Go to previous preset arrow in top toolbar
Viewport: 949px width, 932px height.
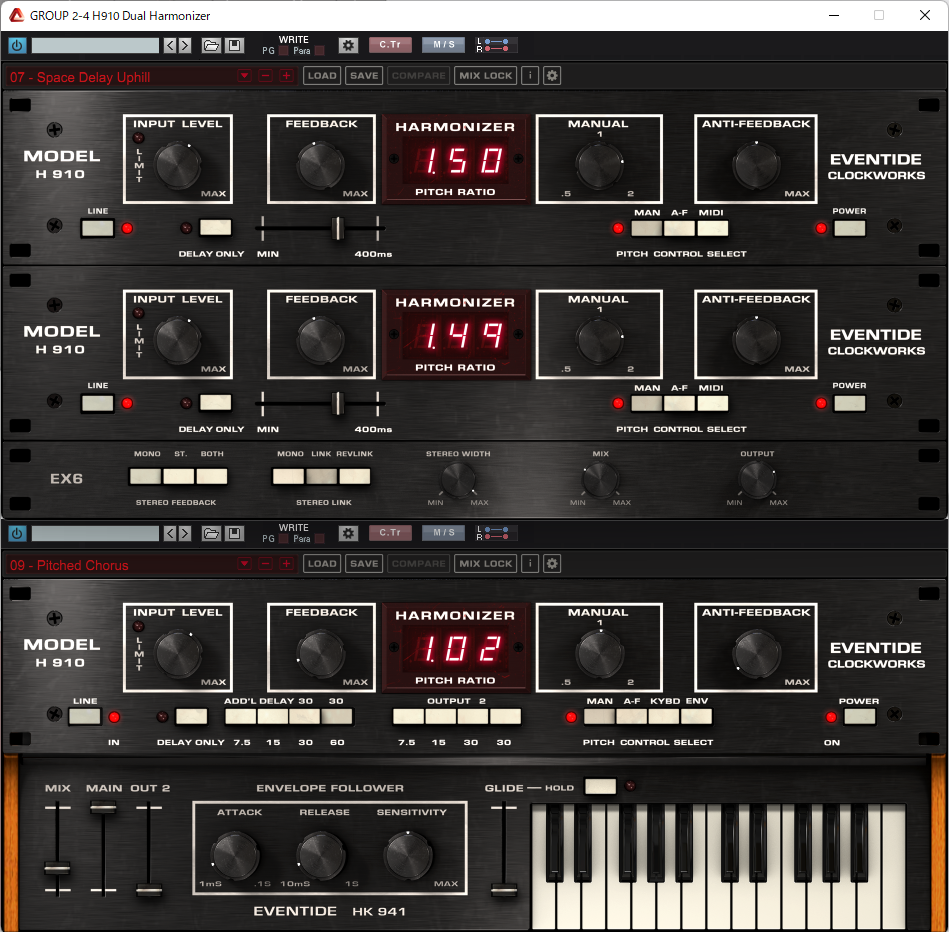(x=170, y=45)
